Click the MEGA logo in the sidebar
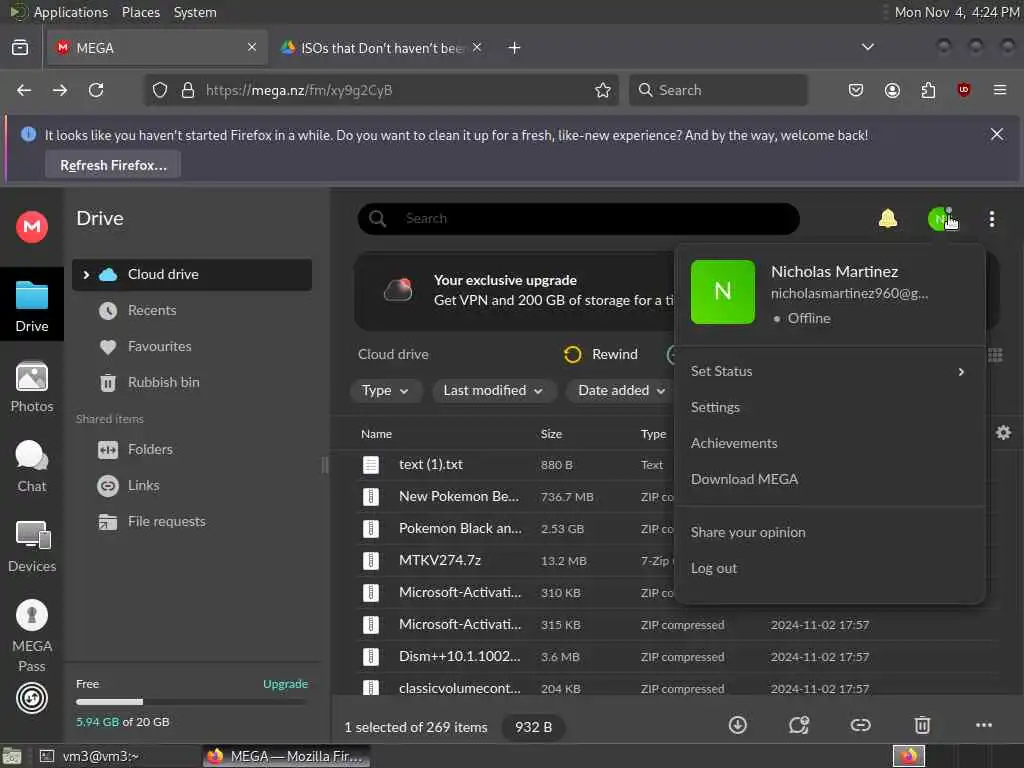The height and width of the screenshot is (768, 1024). 31,227
